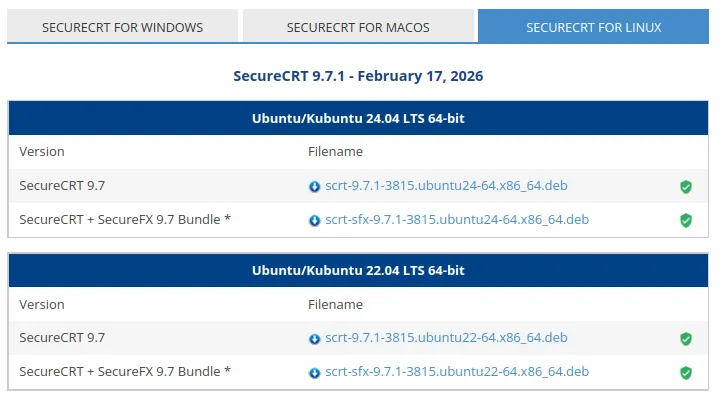Click green shield for SecureCRT 9.7 Ubuntu 24.04
The height and width of the screenshot is (402, 720).
click(686, 186)
